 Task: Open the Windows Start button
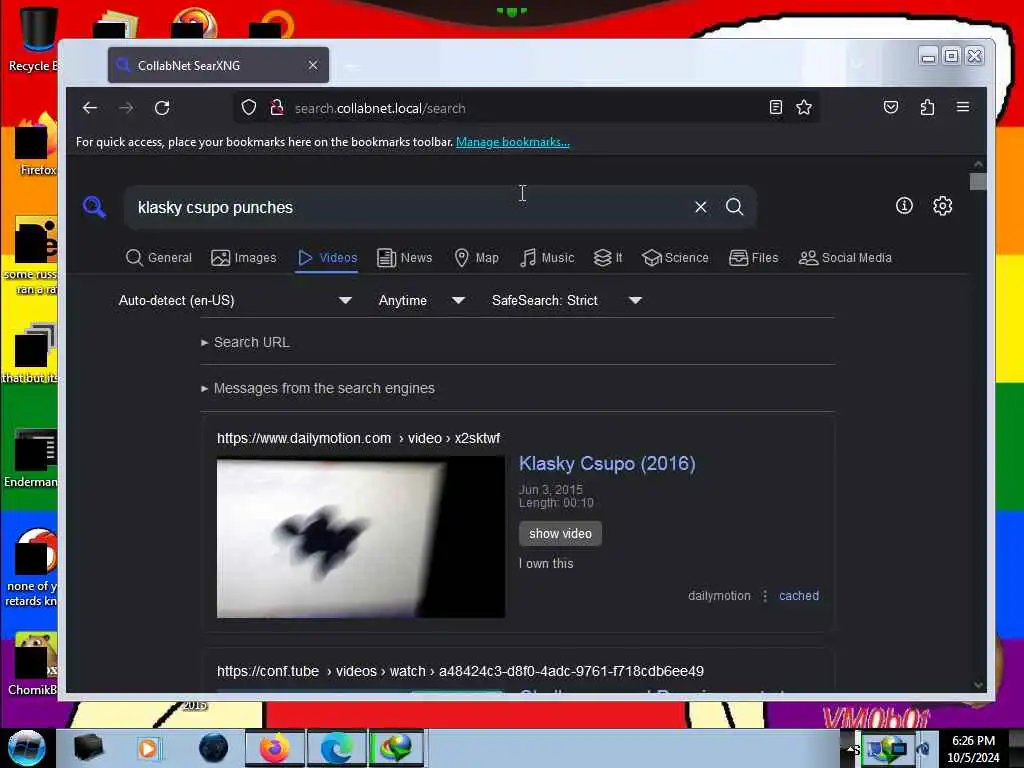26,748
